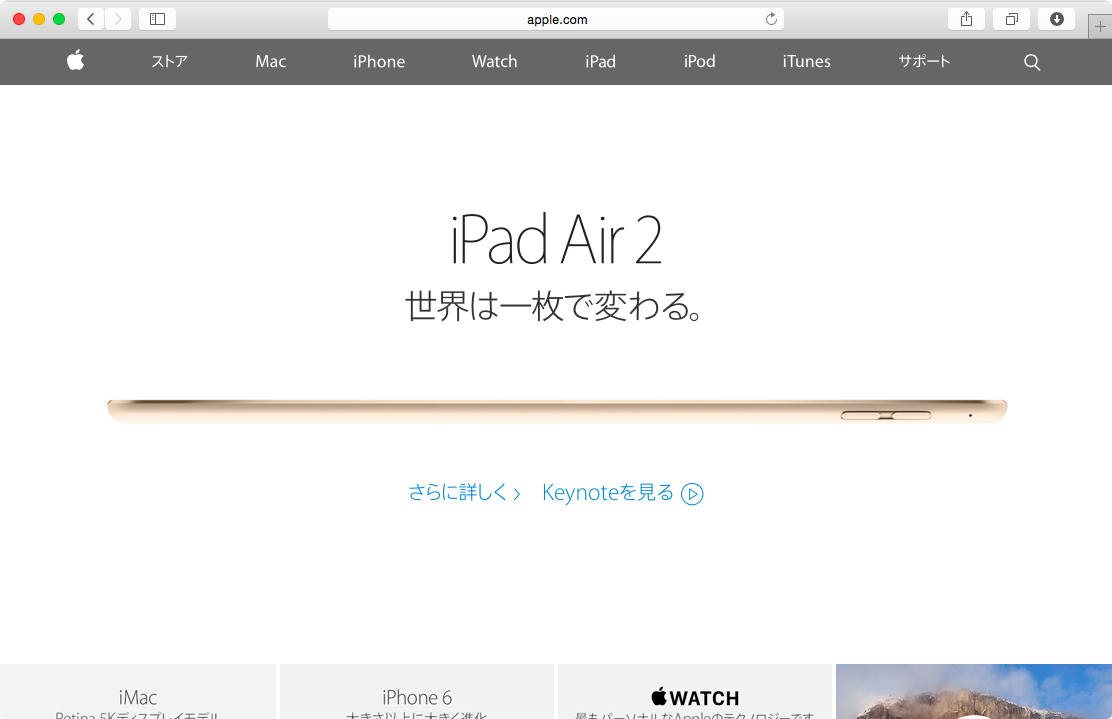Show the Safari sidebar
The width and height of the screenshot is (1112, 719).
click(157, 19)
